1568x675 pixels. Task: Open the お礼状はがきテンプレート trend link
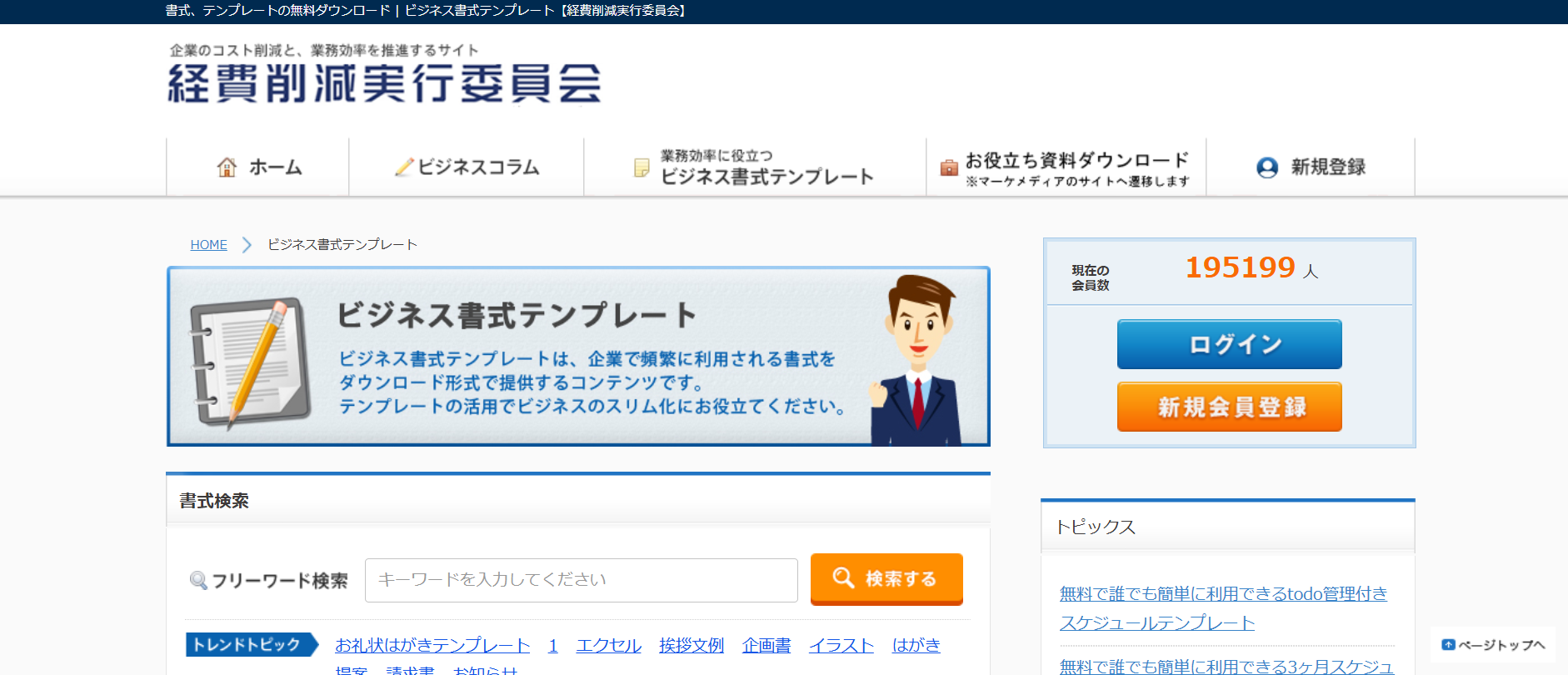[x=432, y=645]
